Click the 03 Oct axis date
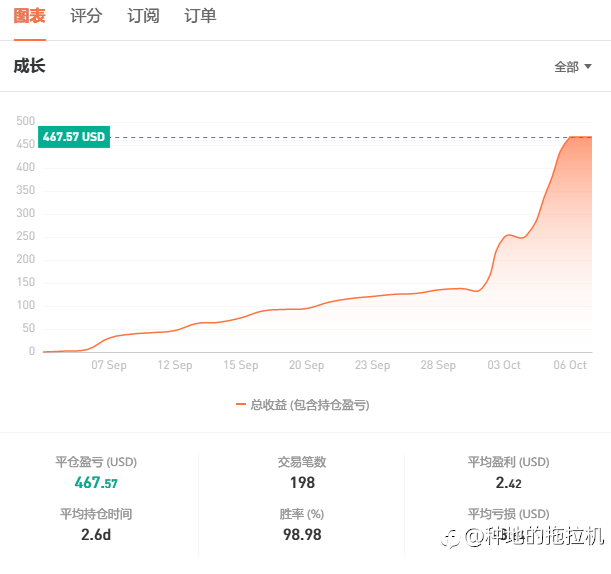Viewport: 611px width, 574px height. click(x=504, y=365)
